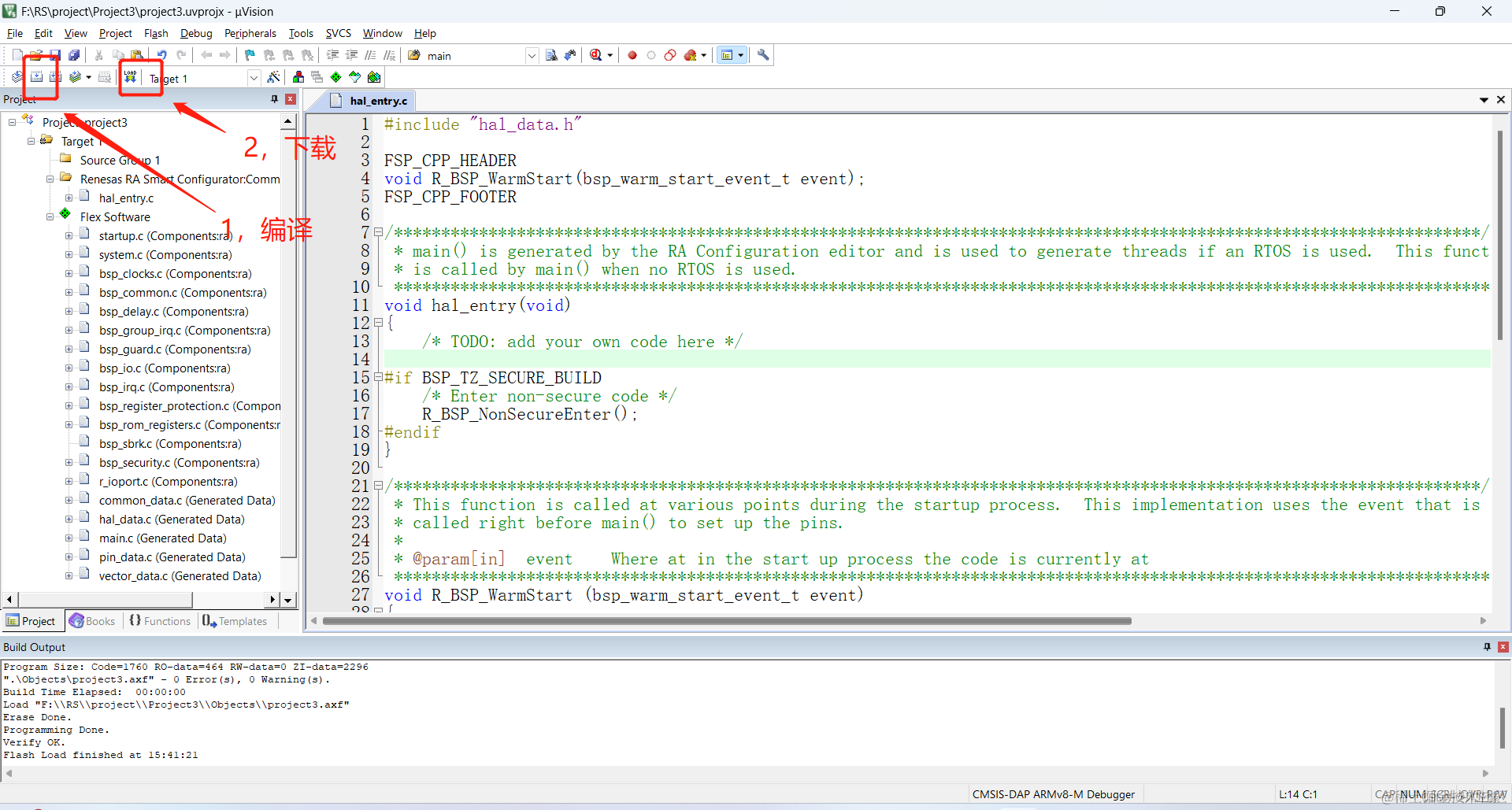Screen dimensions: 1512x810
Task: Collapse code fold at line 12
Action: pyautogui.click(x=378, y=323)
